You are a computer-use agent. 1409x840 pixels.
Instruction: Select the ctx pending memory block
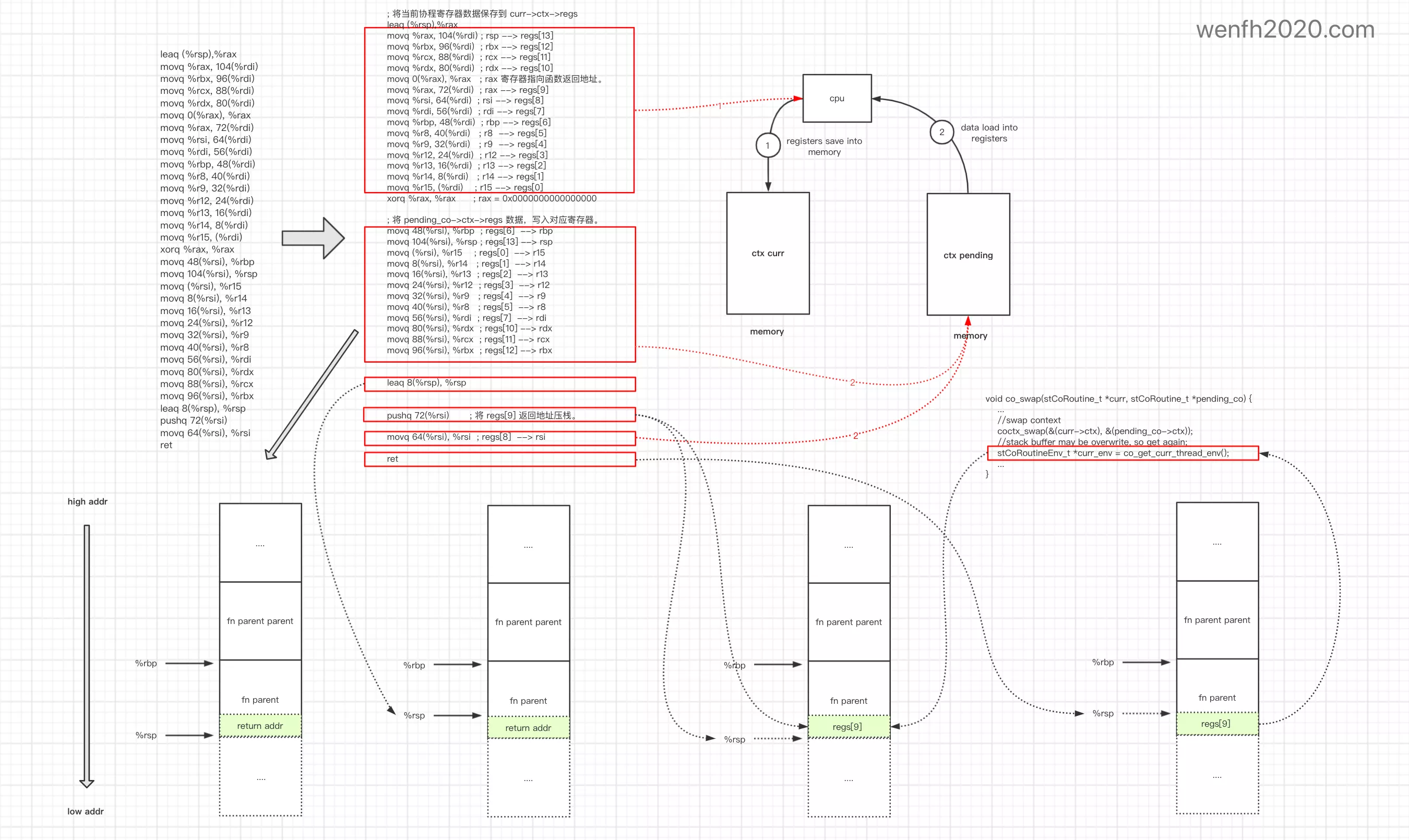[x=968, y=255]
